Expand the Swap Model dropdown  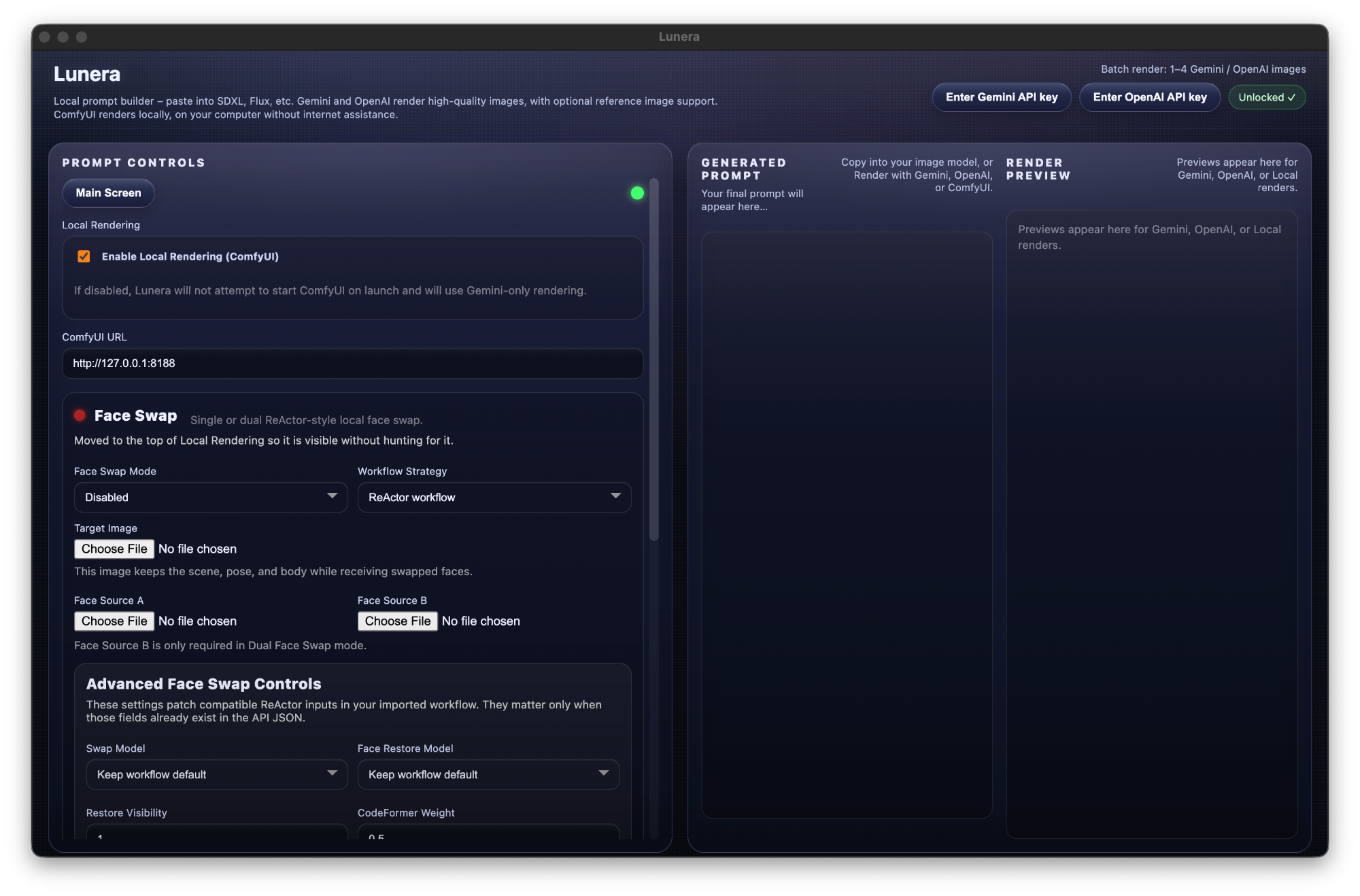(216, 774)
